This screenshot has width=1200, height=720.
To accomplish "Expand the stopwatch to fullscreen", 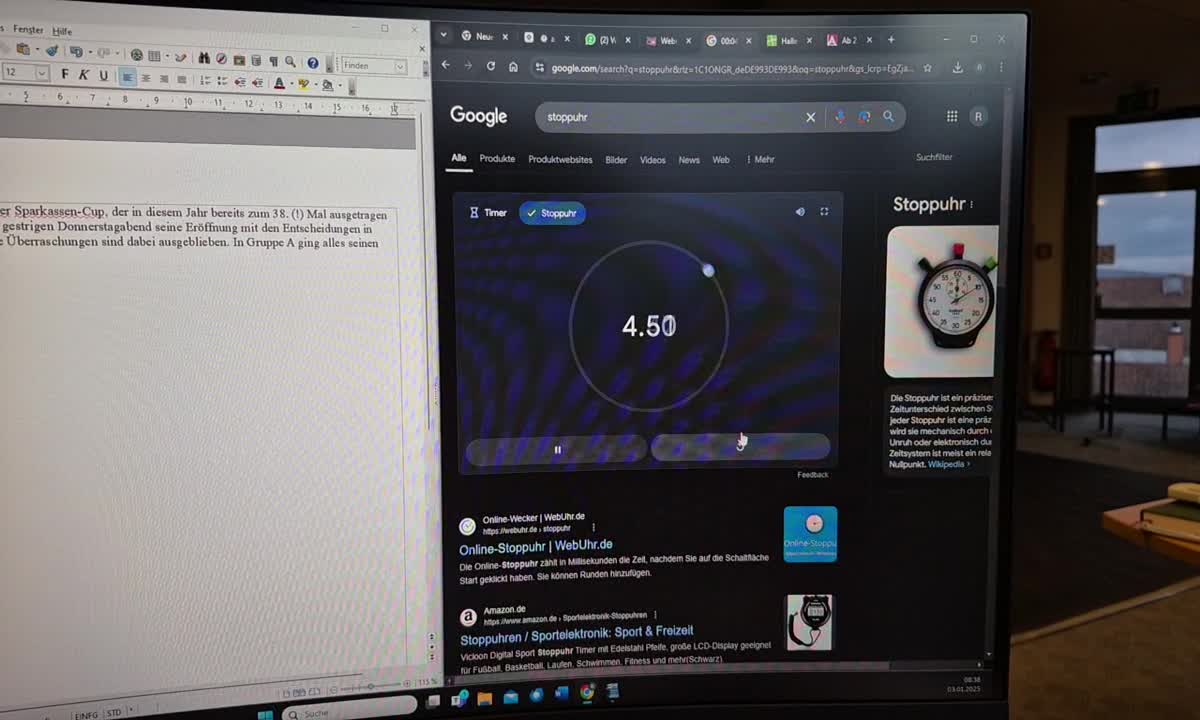I will pos(824,212).
